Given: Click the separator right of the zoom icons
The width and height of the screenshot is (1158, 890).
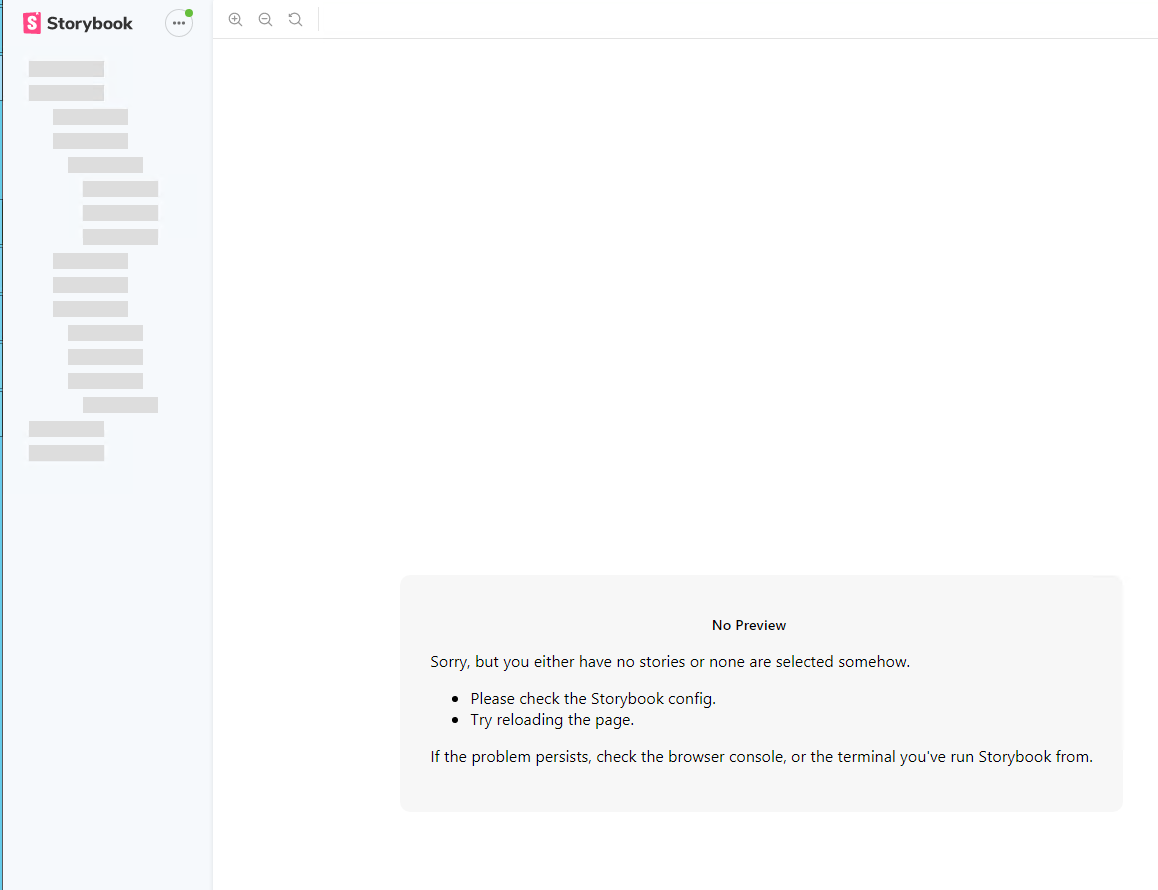Looking at the screenshot, I should (318, 19).
